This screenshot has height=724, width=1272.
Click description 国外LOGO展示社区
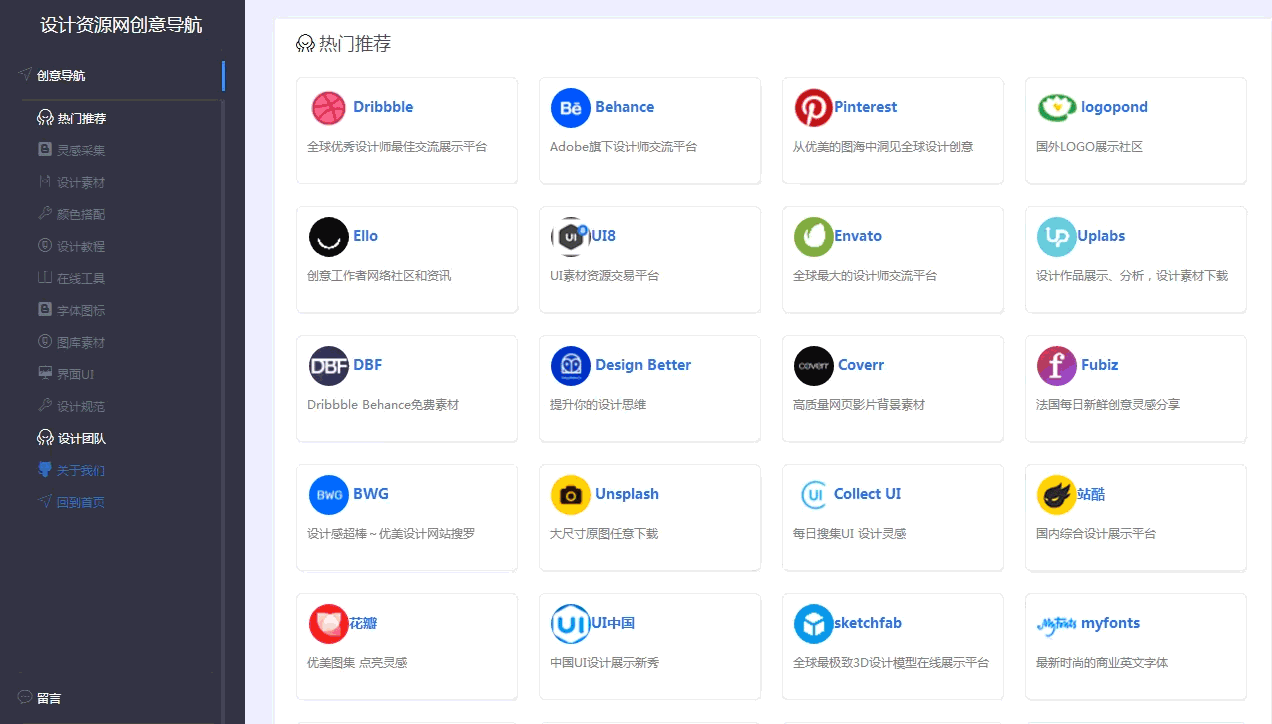(1089, 147)
